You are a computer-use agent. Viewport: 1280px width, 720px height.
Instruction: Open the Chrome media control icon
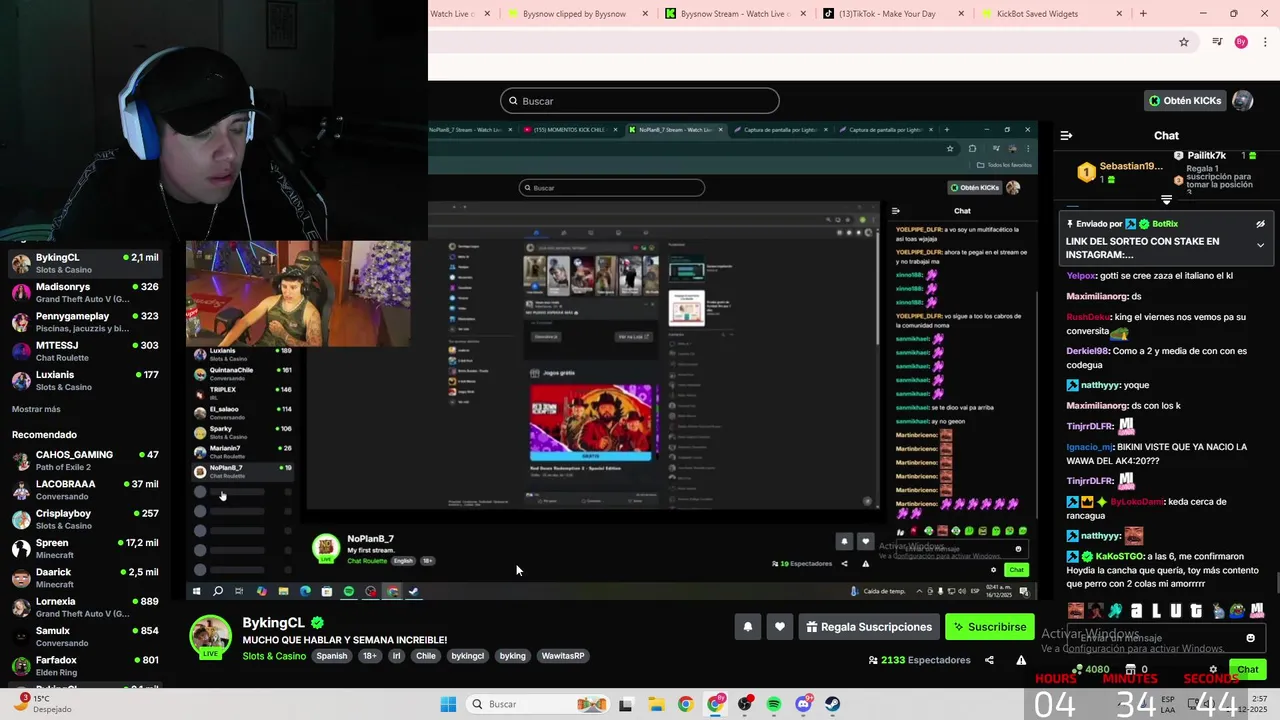pyautogui.click(x=1217, y=42)
